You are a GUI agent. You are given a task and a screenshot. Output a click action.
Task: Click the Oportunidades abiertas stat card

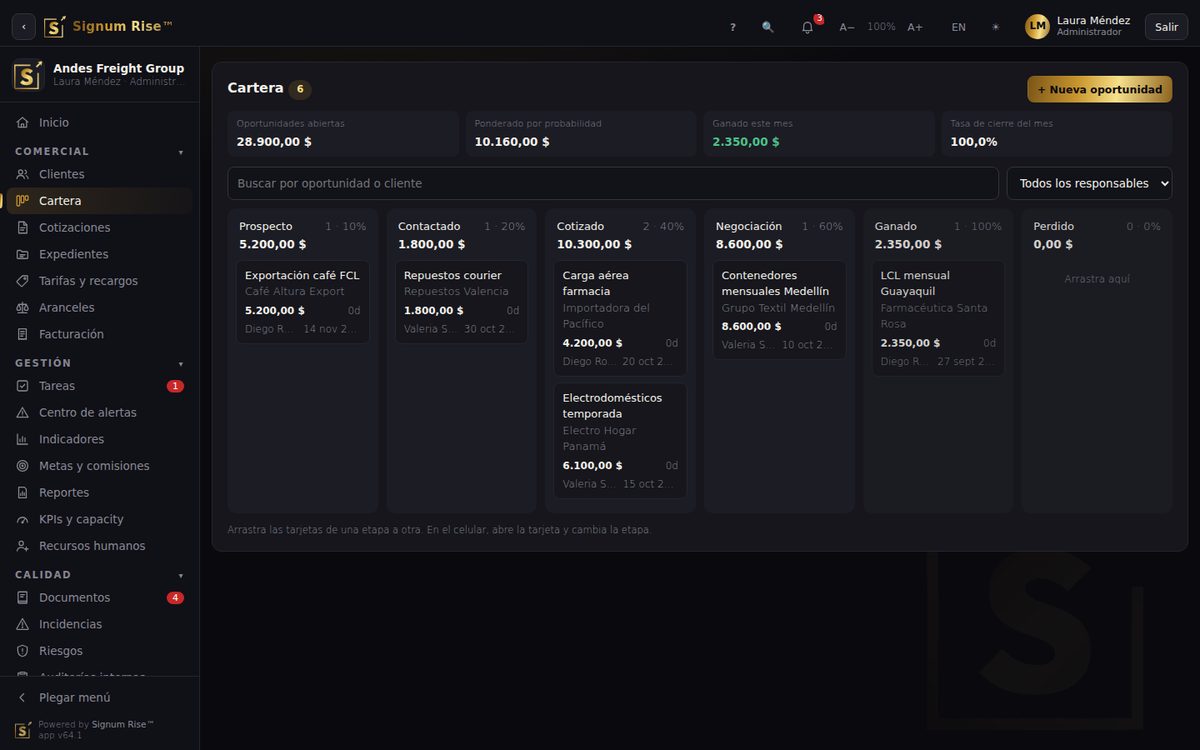pyautogui.click(x=343, y=133)
